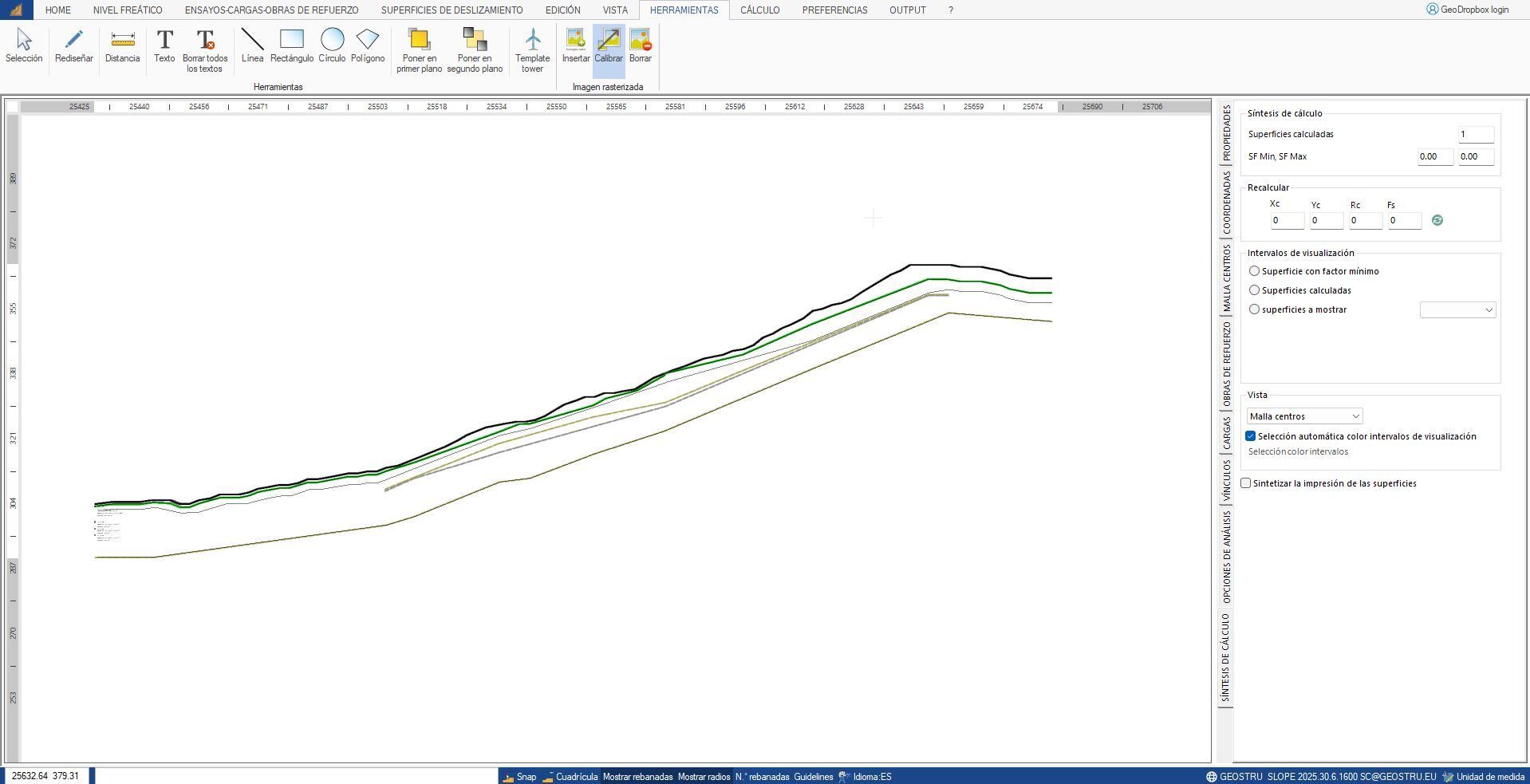
Task: Select the Selección arrow tool
Action: pos(23,48)
